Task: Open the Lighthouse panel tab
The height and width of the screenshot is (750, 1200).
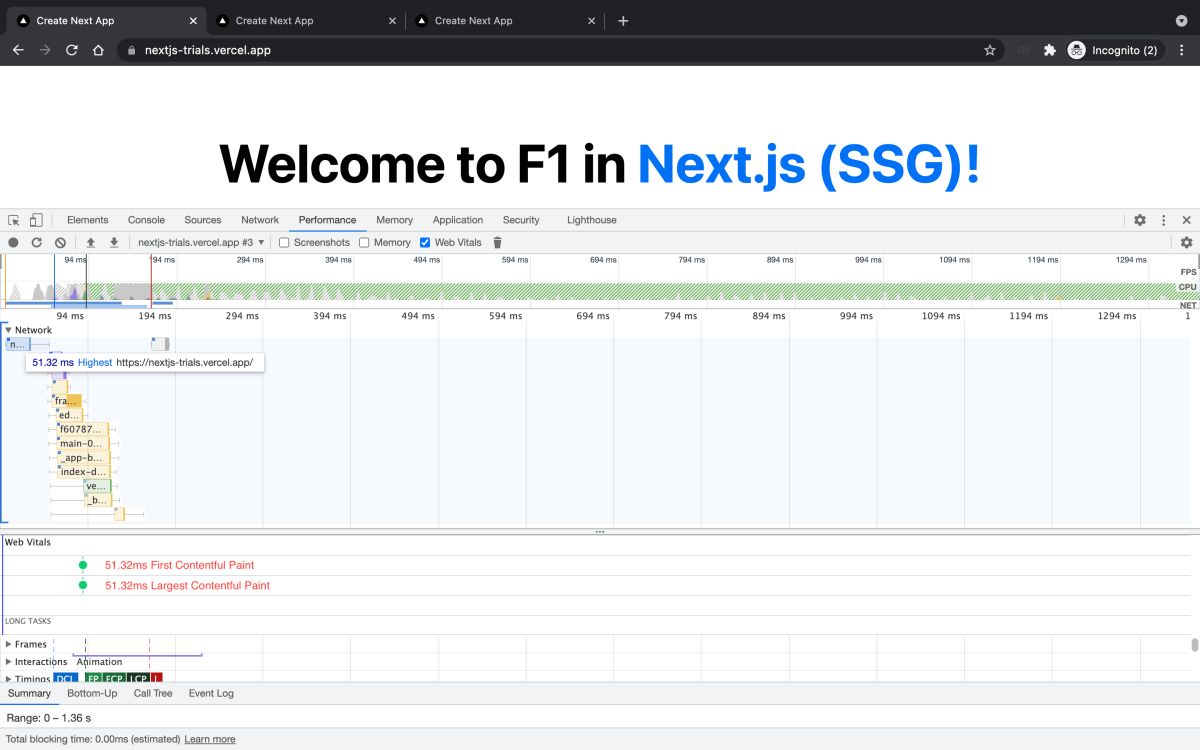Action: point(592,220)
